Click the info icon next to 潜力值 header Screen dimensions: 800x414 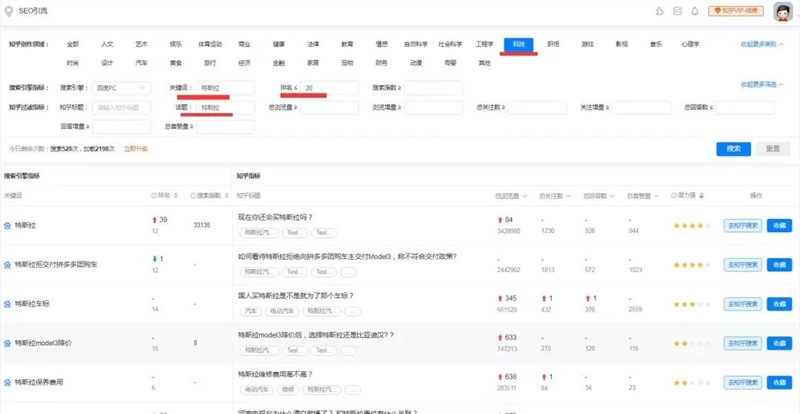pos(676,195)
